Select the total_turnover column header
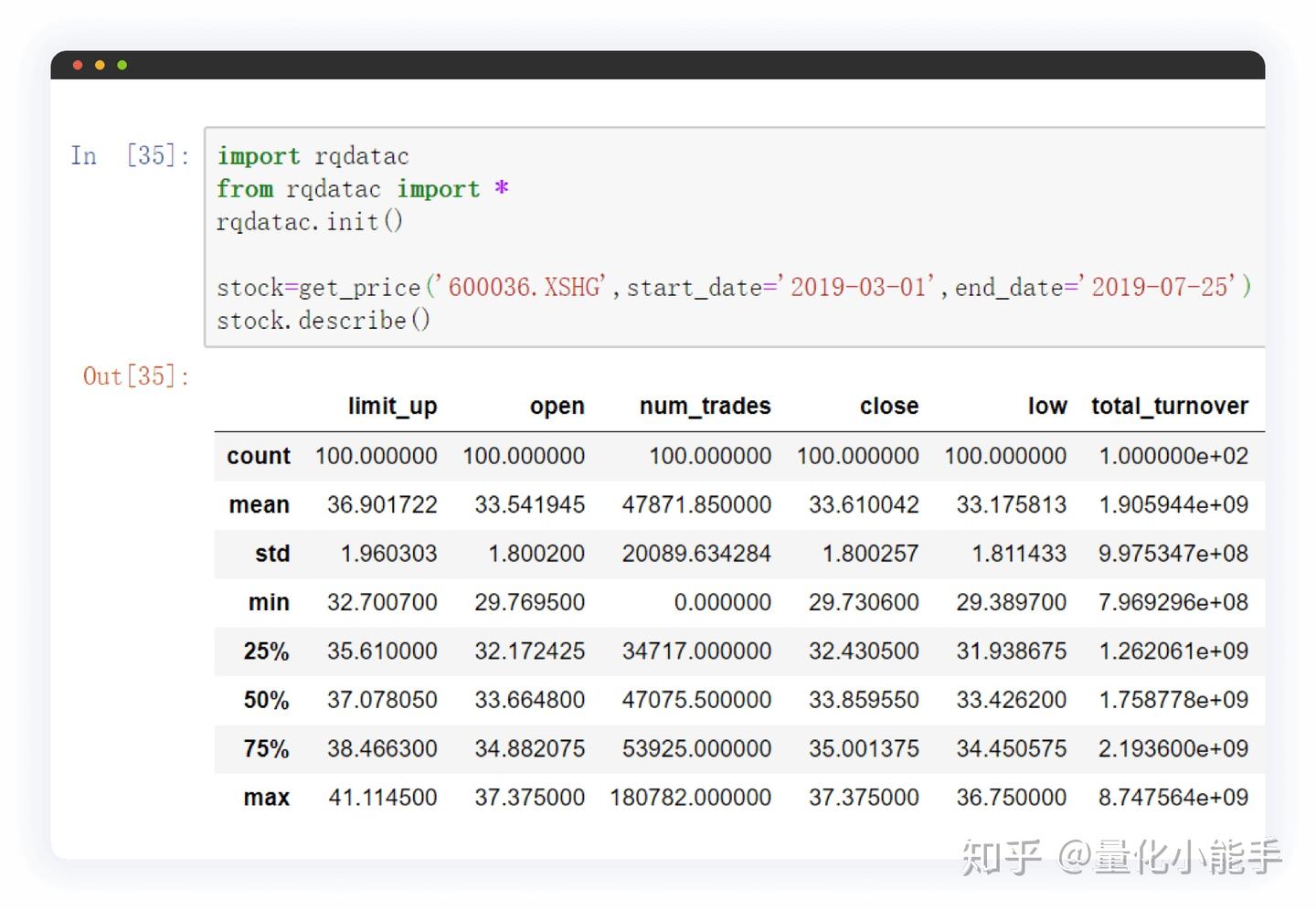This screenshot has width=1316, height=910. pyautogui.click(x=1170, y=406)
